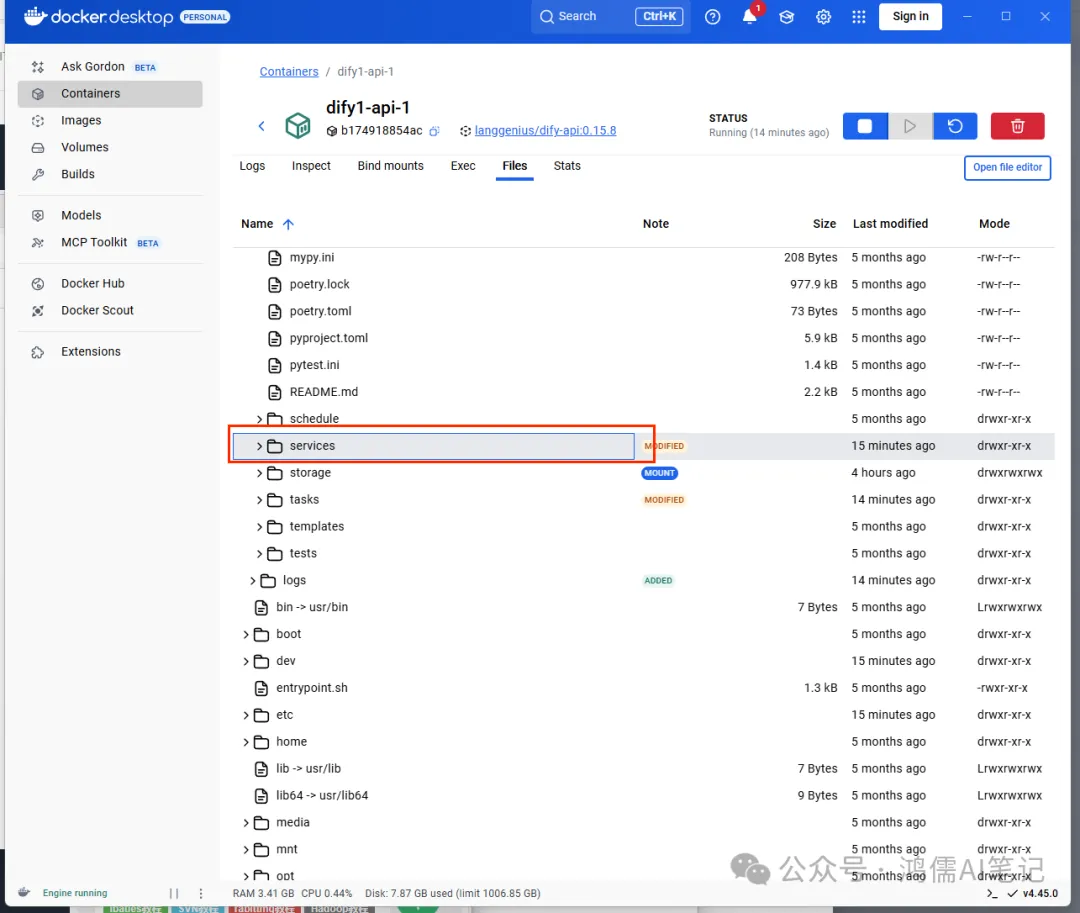Click the Size column header
Viewport: 1080px width, 913px height.
pyautogui.click(x=824, y=224)
